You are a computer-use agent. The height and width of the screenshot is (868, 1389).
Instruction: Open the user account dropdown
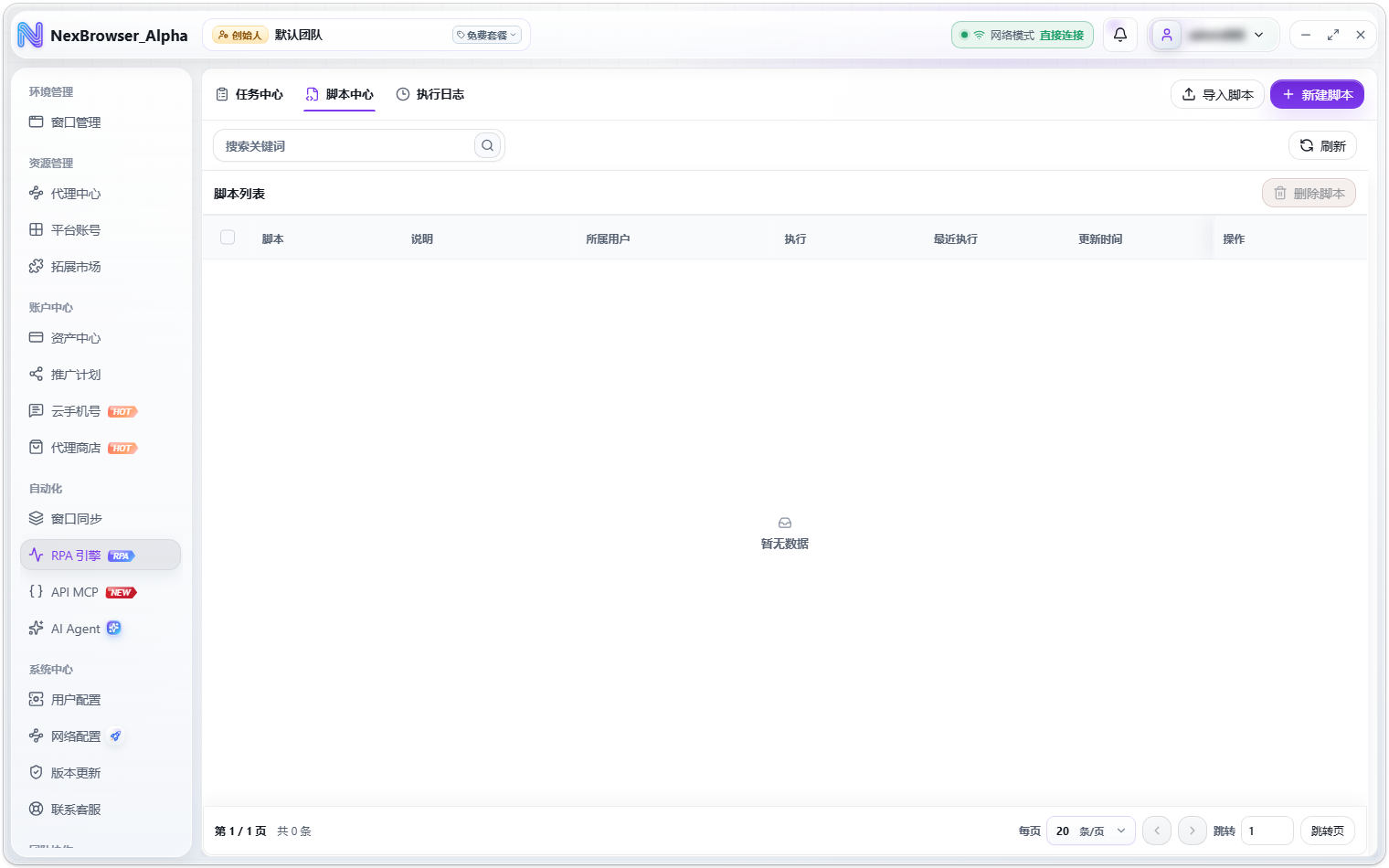1214,35
